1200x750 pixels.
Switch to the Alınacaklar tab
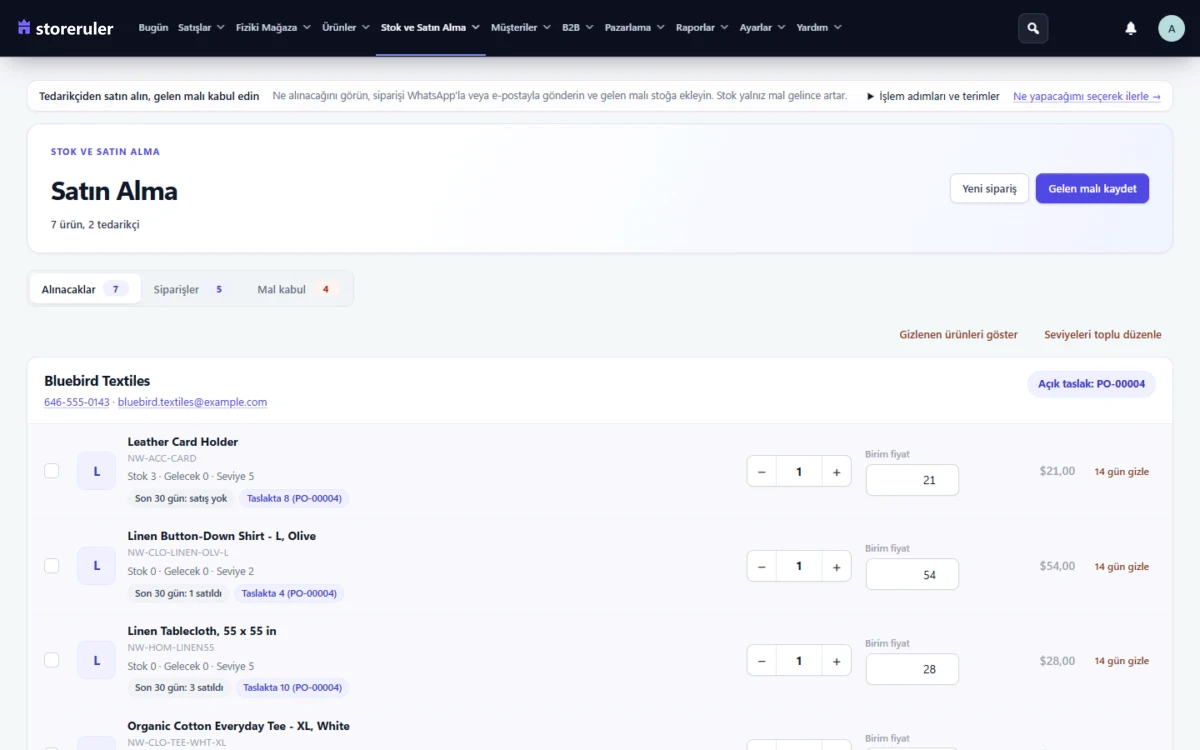coord(85,289)
